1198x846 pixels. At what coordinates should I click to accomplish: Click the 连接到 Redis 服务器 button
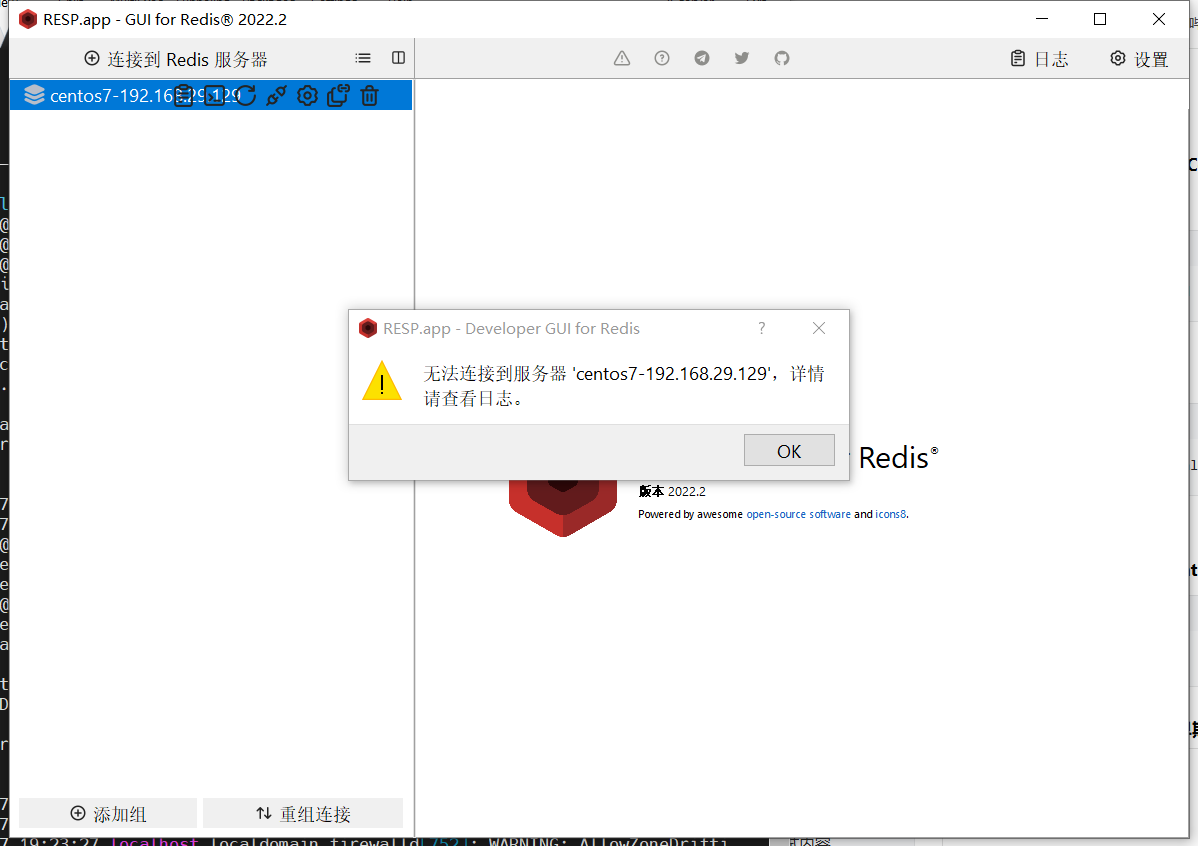pyautogui.click(x=176, y=59)
